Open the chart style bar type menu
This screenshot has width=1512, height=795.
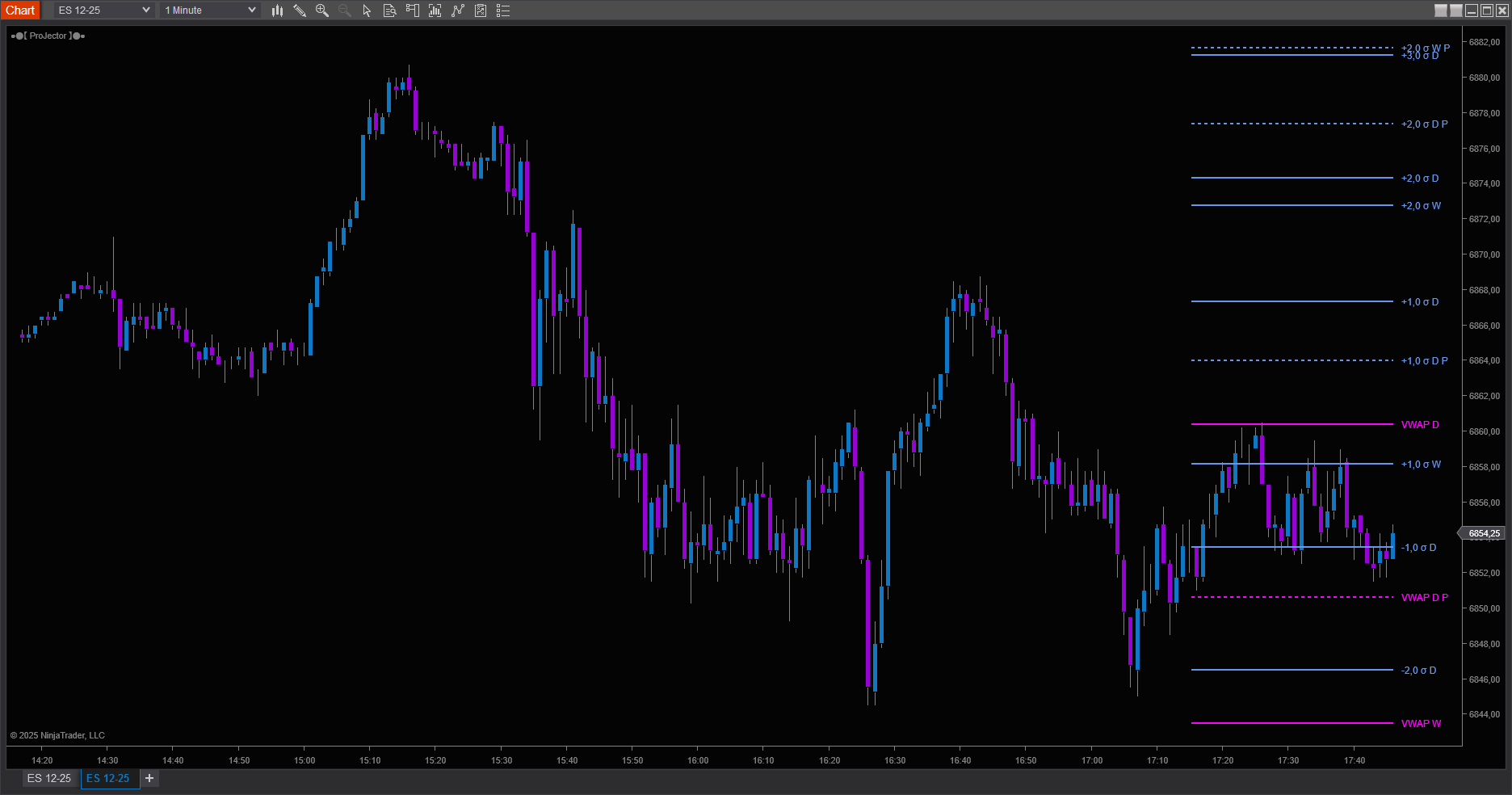click(277, 11)
